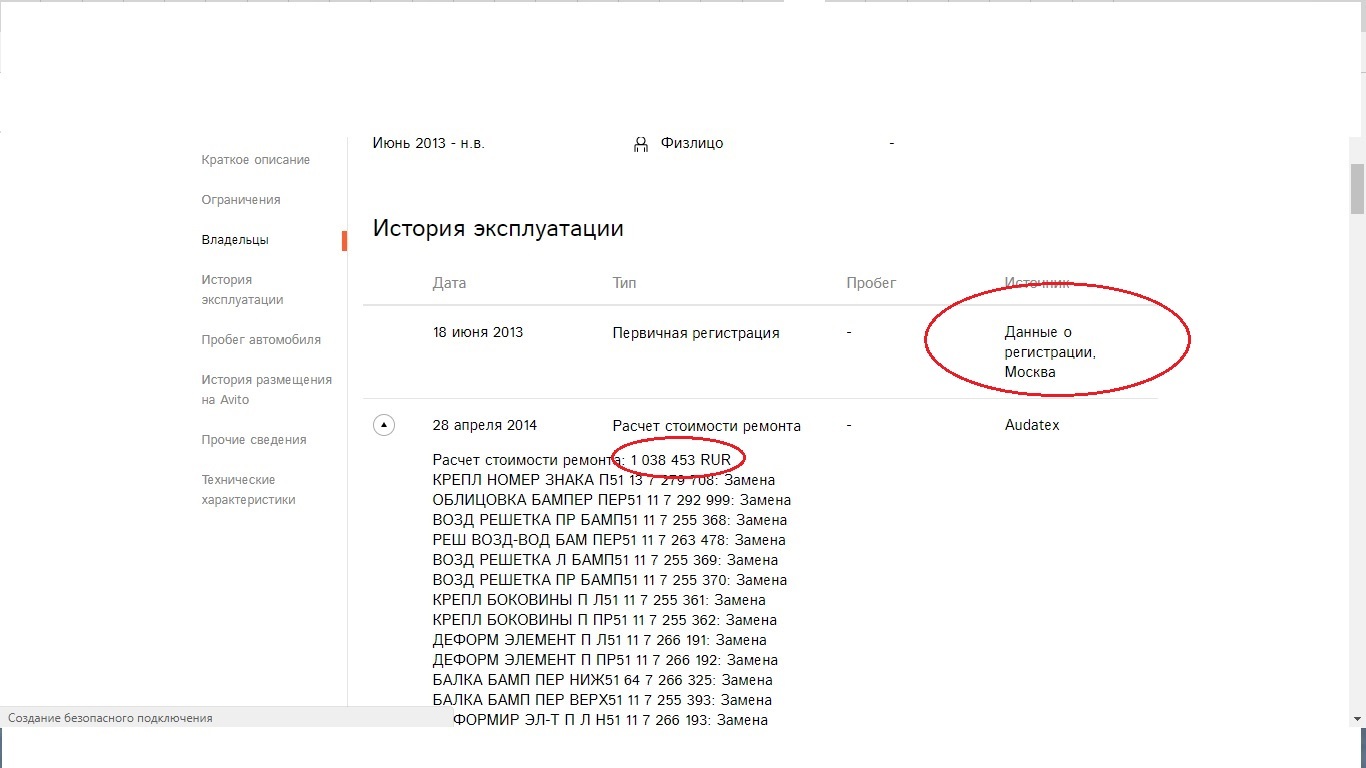This screenshot has height=768, width=1366.
Task: Jump to История эксплуатации sidebar link
Action: pyautogui.click(x=242, y=290)
